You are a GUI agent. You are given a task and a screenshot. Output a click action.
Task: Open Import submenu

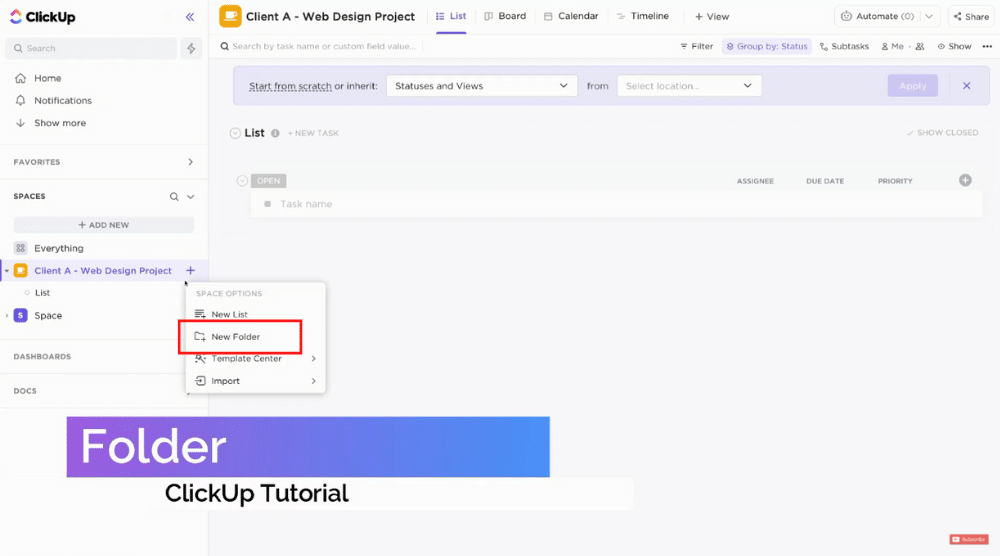(255, 381)
